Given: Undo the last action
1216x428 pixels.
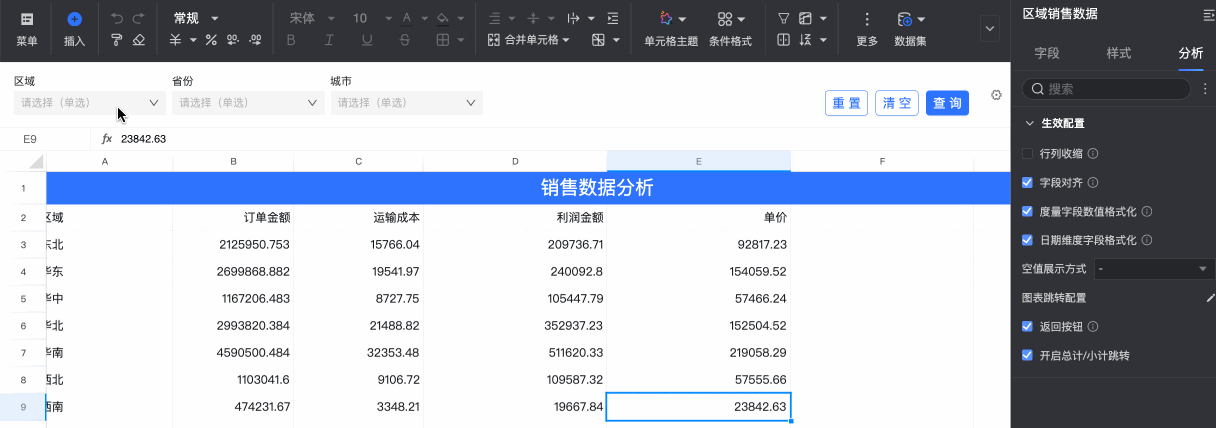Looking at the screenshot, I should (117, 19).
